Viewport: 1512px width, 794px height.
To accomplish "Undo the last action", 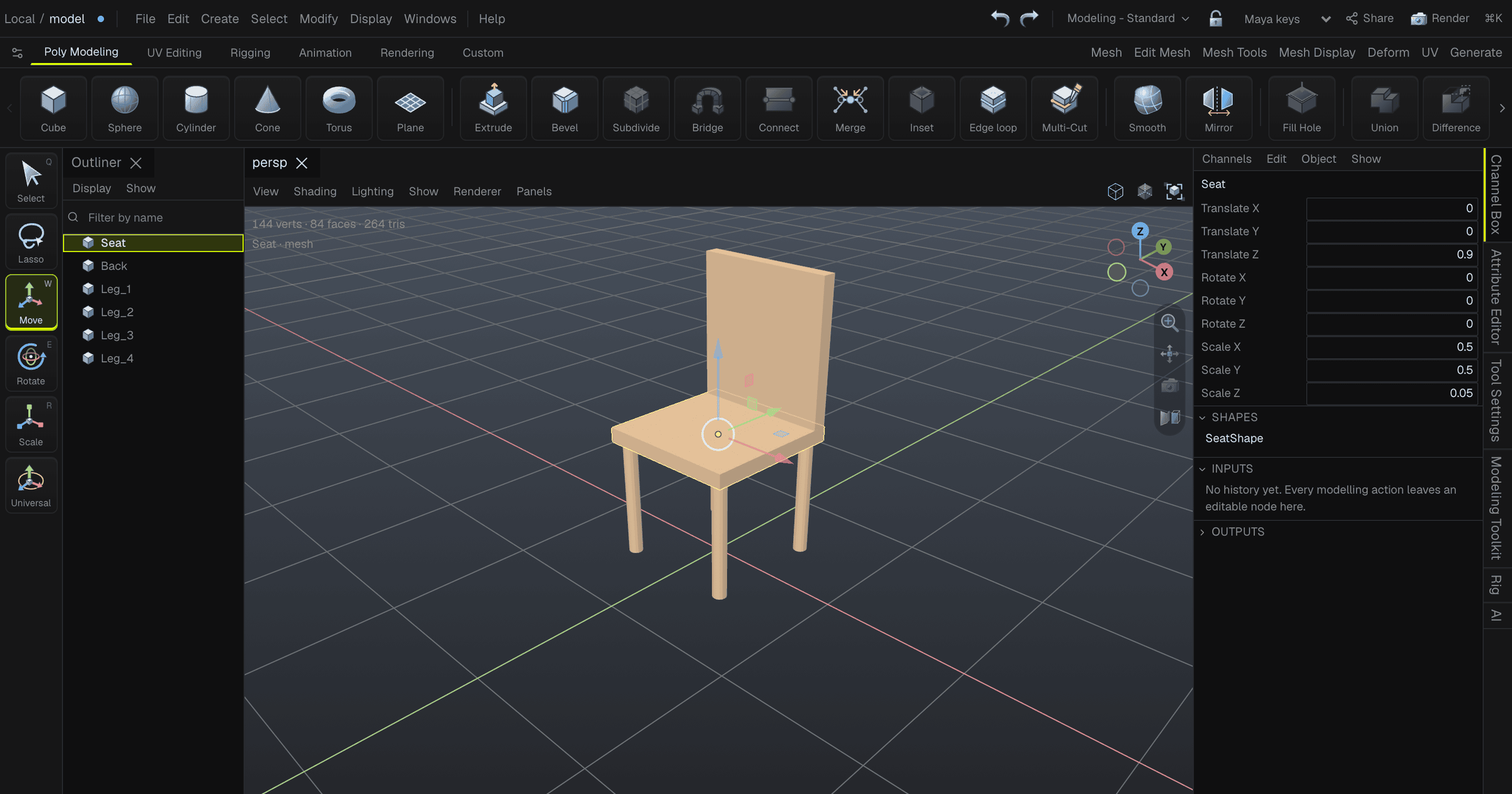I will point(1000,18).
